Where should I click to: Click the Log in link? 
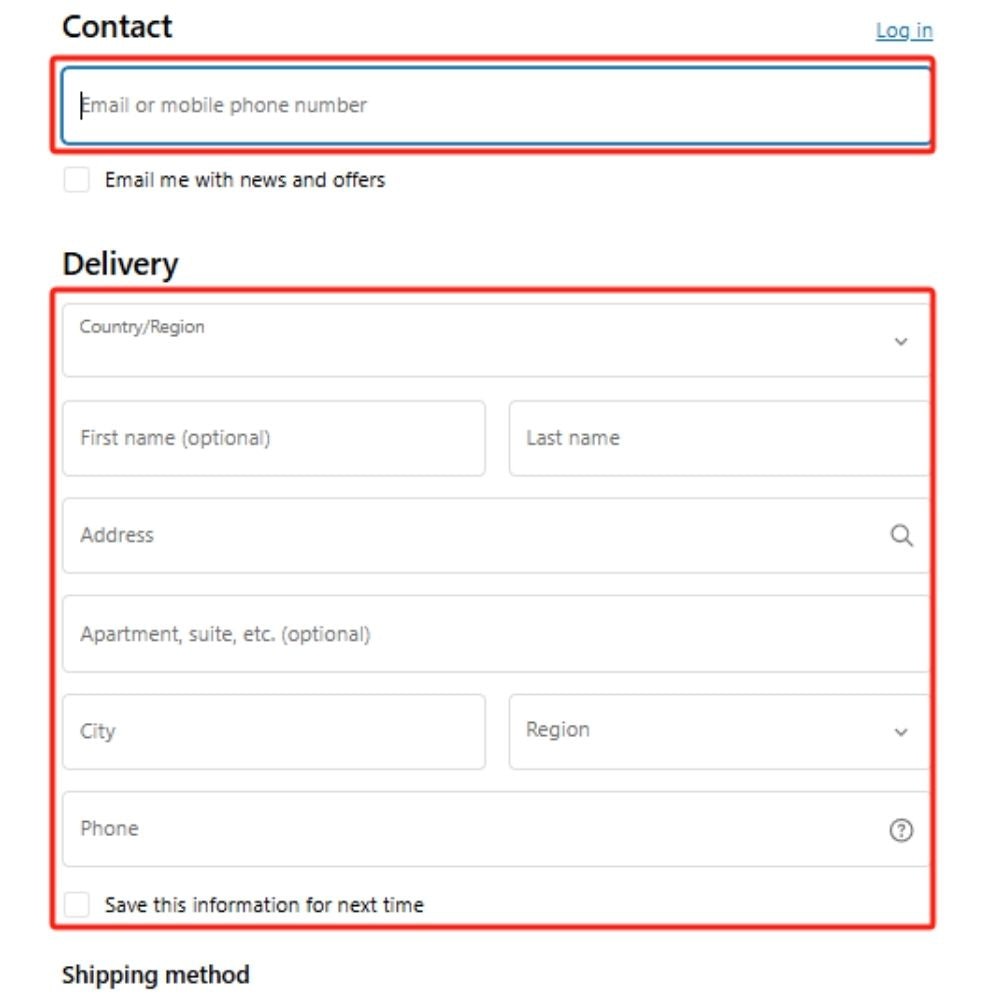coord(904,31)
